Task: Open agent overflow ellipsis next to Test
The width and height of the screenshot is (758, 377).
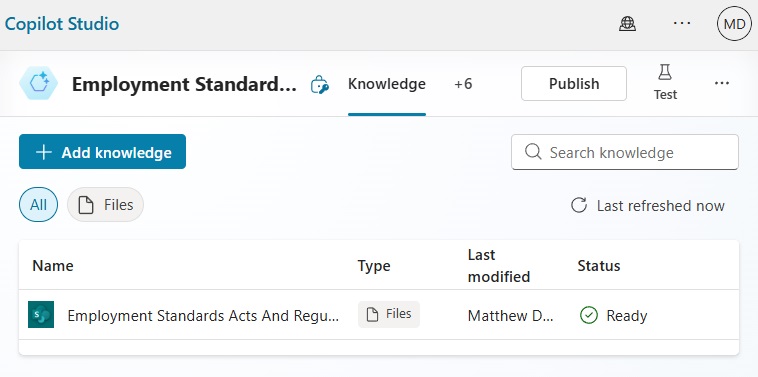Action: (x=722, y=84)
